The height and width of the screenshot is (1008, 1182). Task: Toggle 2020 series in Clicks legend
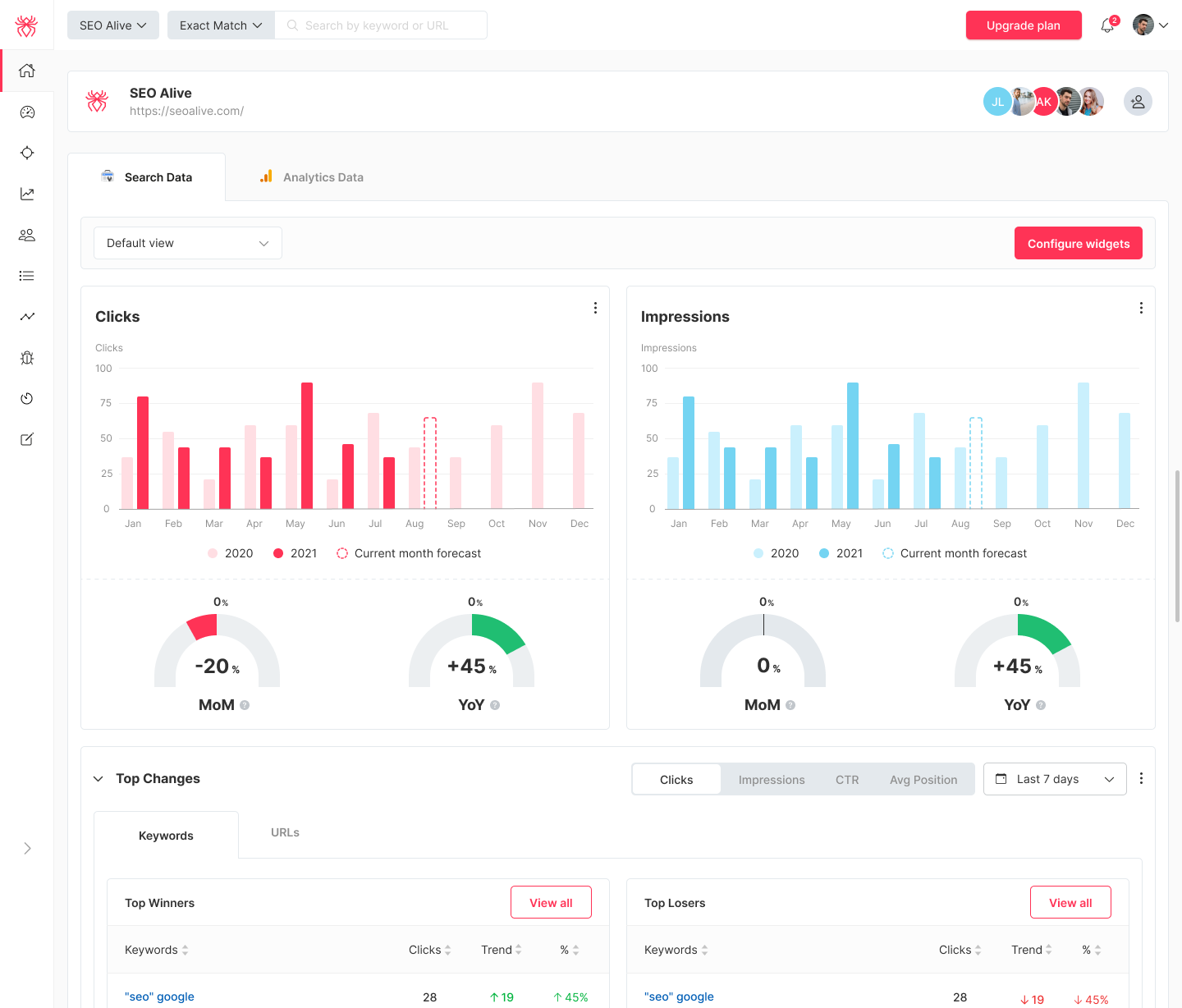click(x=230, y=553)
